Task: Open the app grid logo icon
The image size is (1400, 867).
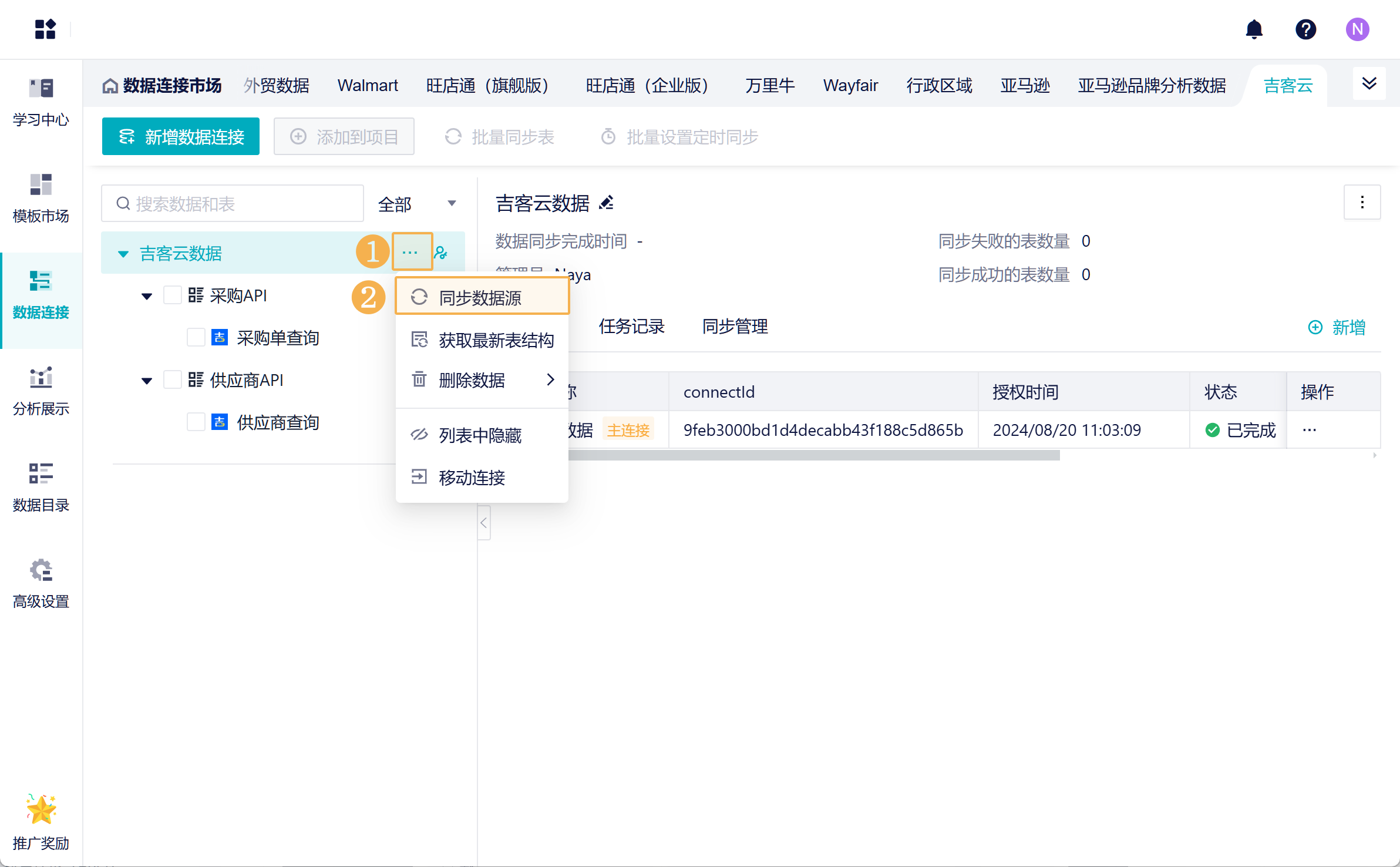Action: [45, 29]
